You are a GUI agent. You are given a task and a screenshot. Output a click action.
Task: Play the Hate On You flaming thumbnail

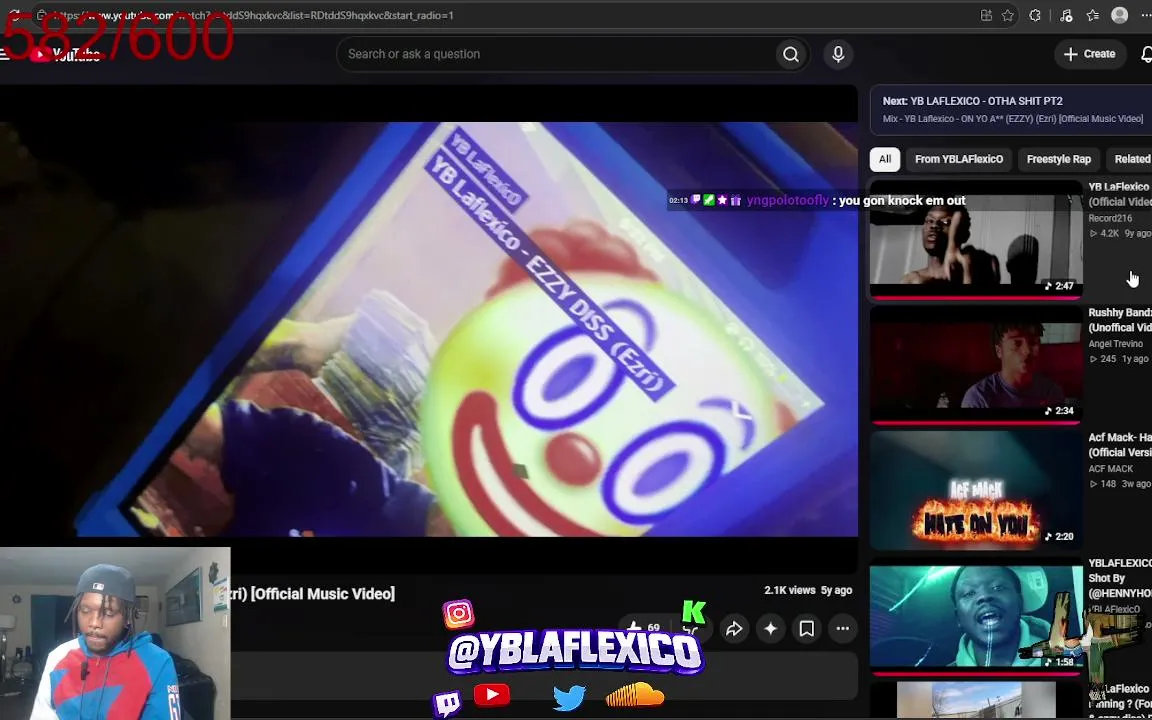[976, 490]
